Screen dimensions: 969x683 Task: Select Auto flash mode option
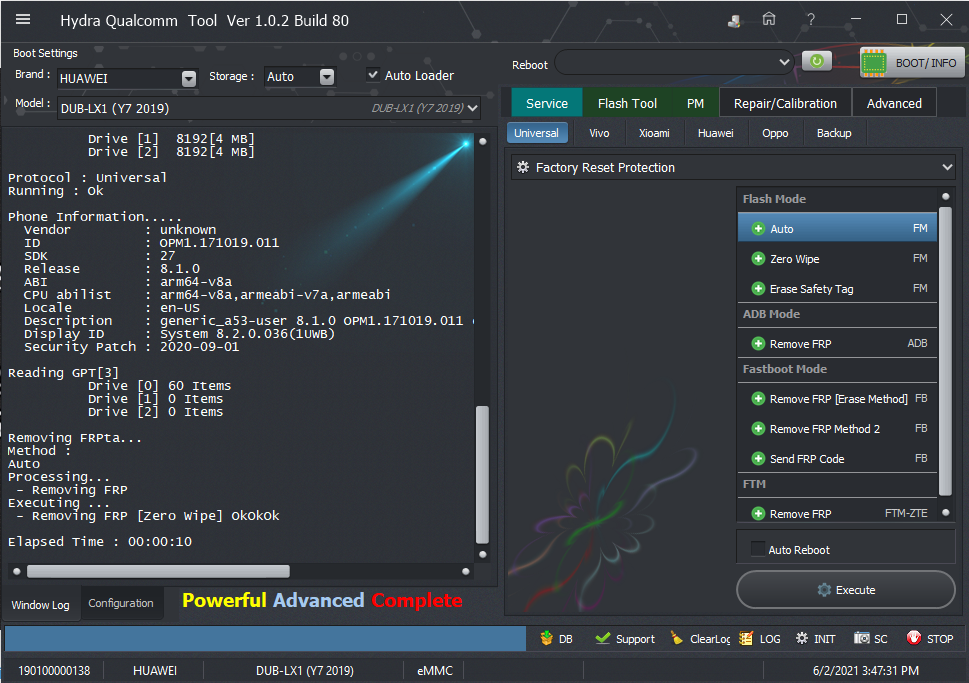pyautogui.click(x=837, y=228)
